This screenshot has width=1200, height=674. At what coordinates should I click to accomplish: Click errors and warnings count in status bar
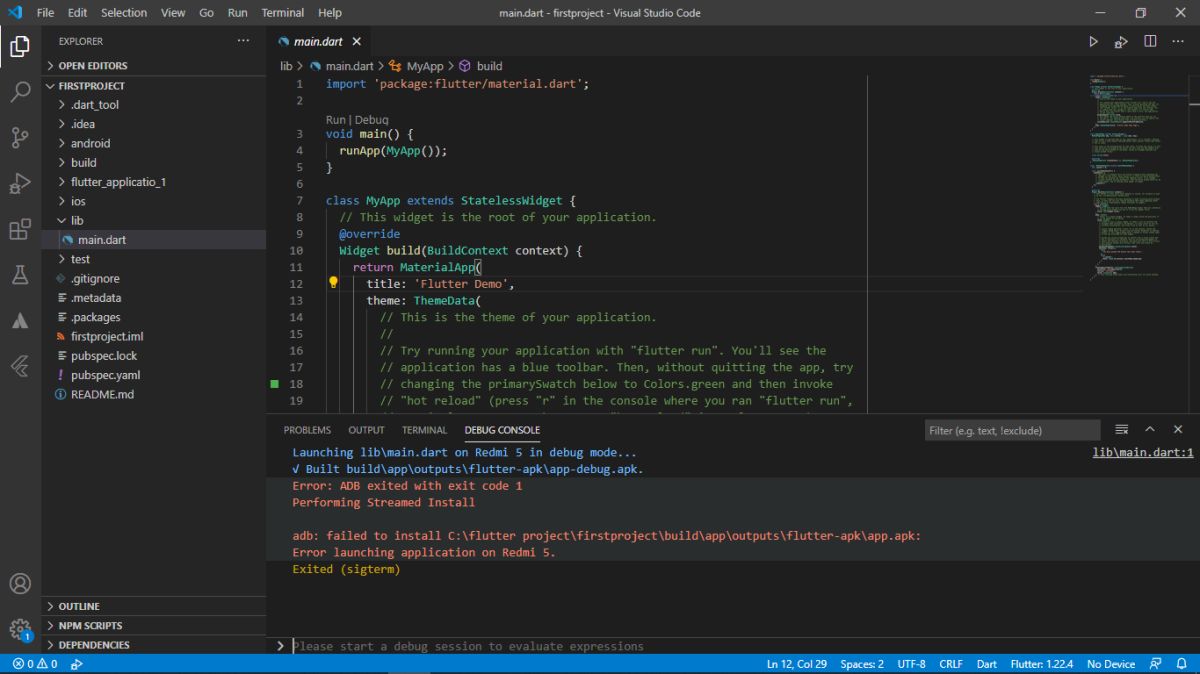coord(34,664)
